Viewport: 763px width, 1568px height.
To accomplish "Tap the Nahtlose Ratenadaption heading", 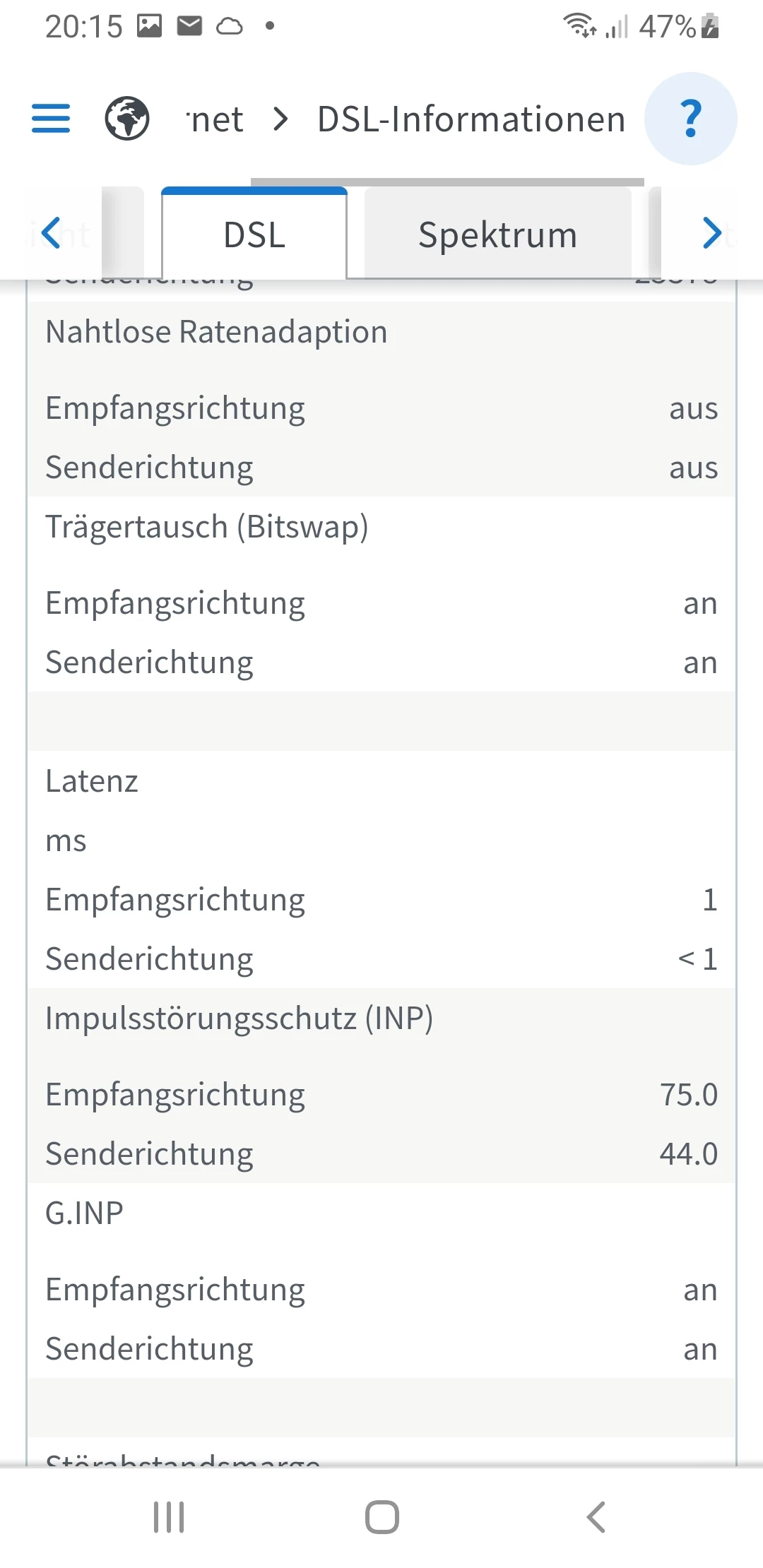I will [x=216, y=332].
